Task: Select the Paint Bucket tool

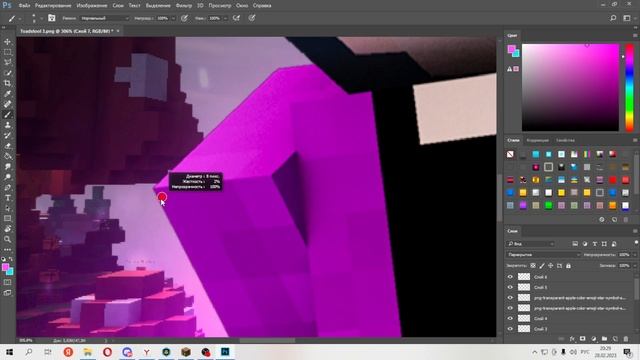Action: tap(7, 156)
